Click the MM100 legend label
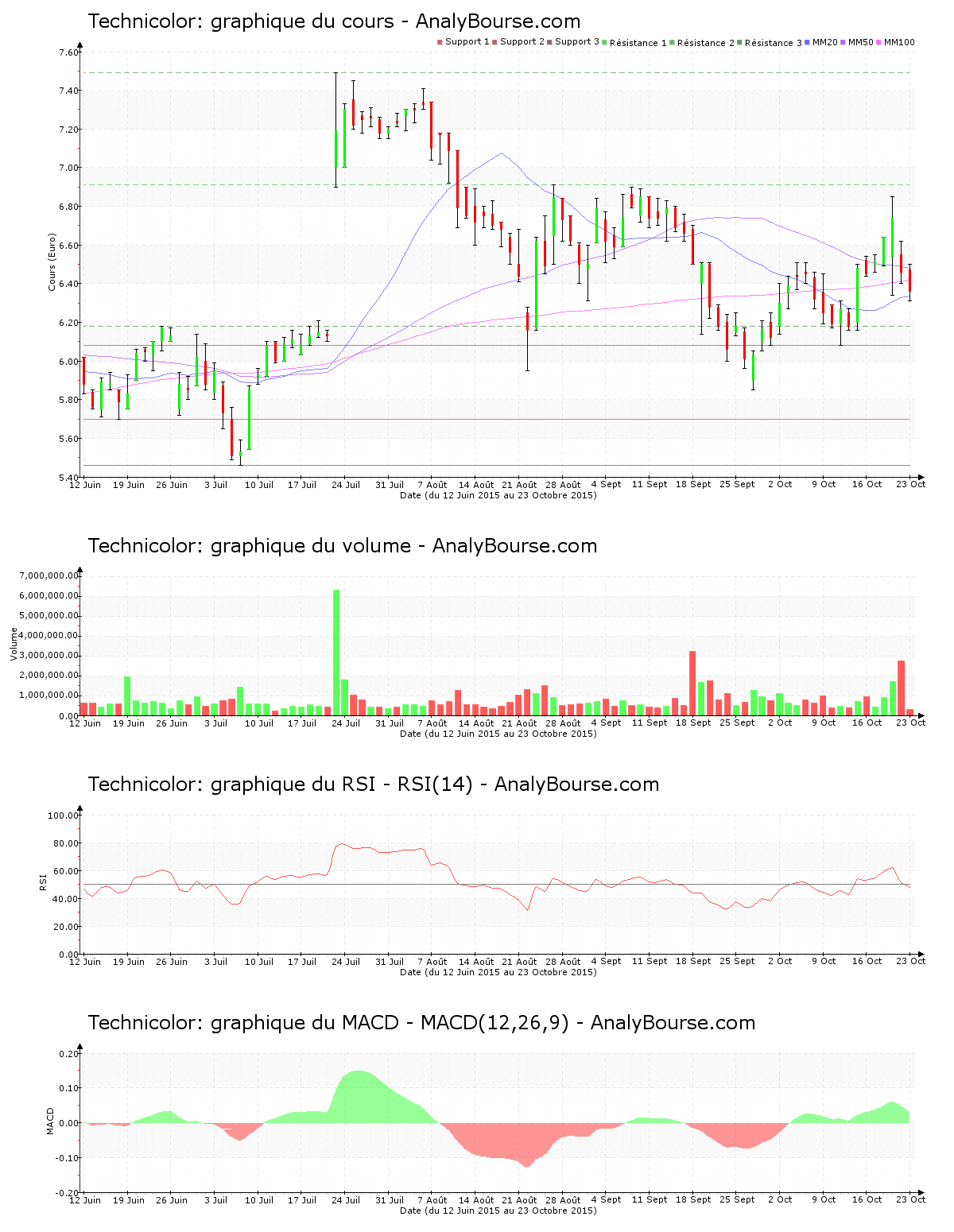The image size is (954, 1232). [x=899, y=42]
